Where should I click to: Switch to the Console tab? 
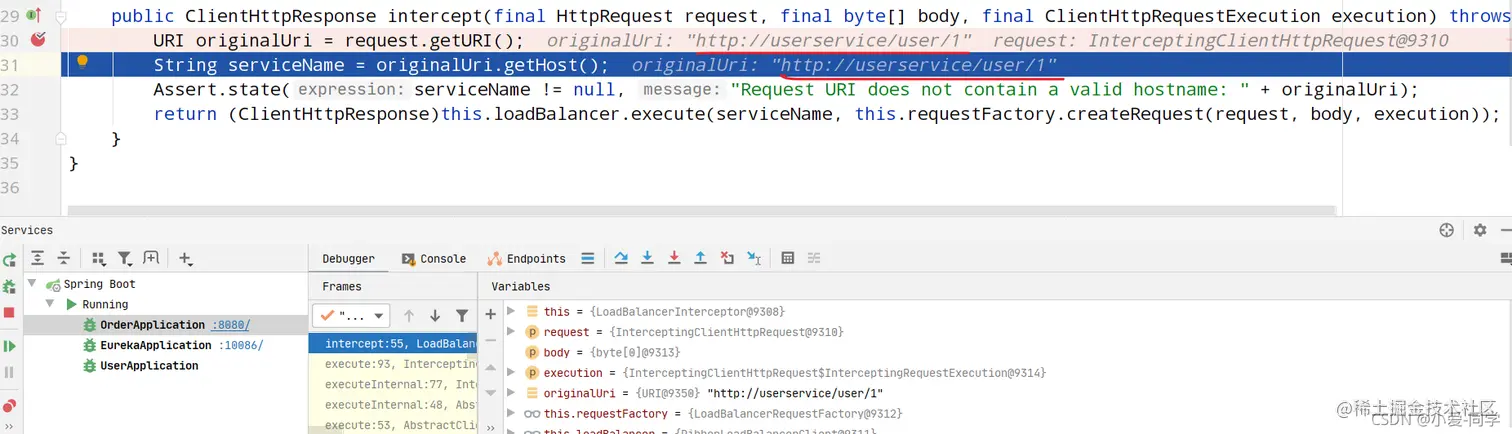click(x=434, y=258)
